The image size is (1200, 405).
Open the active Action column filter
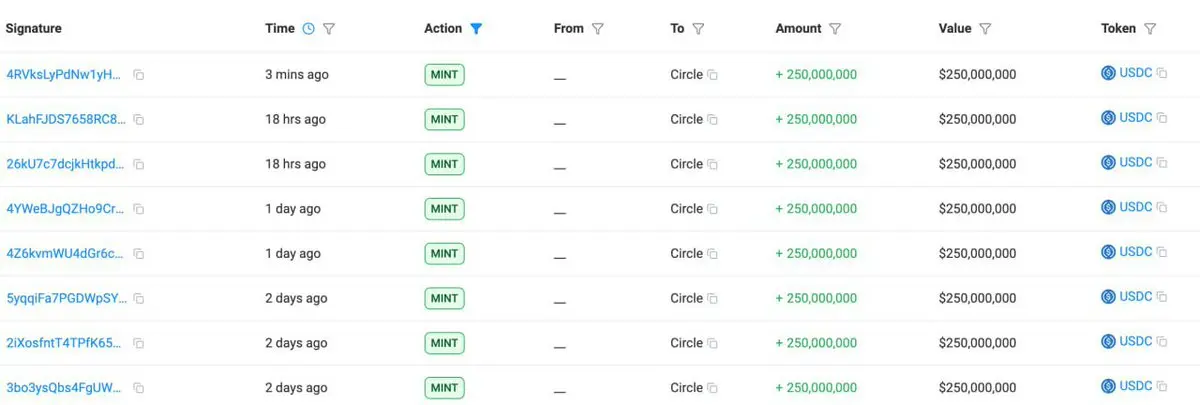tap(476, 29)
